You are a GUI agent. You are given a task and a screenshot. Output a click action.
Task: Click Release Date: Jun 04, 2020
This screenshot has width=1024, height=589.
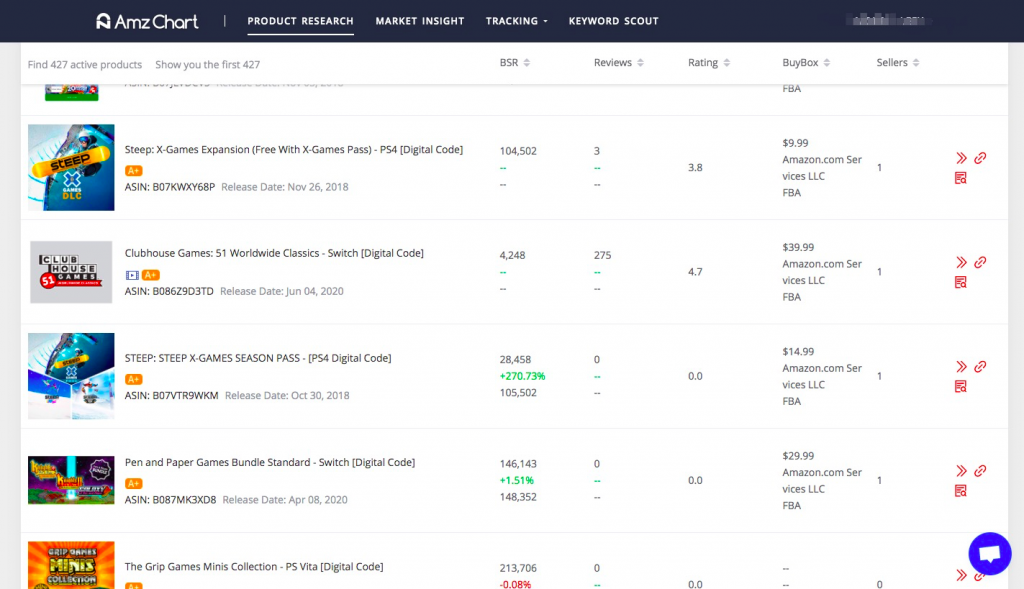(x=282, y=291)
